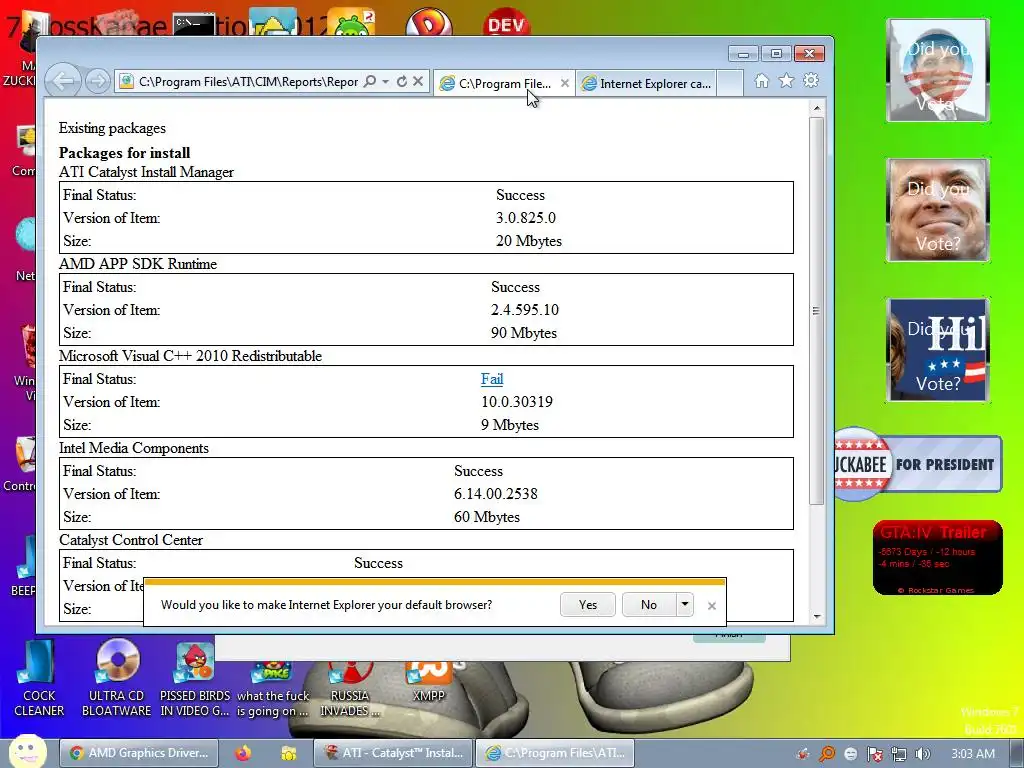This screenshot has height=768, width=1024.
Task: Open the ULTRA CD BLOATWARE desktop icon
Action: pos(116,678)
